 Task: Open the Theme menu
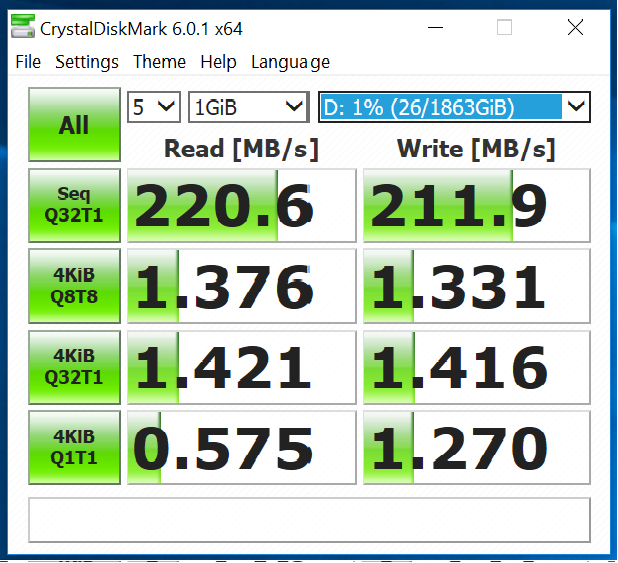click(159, 62)
